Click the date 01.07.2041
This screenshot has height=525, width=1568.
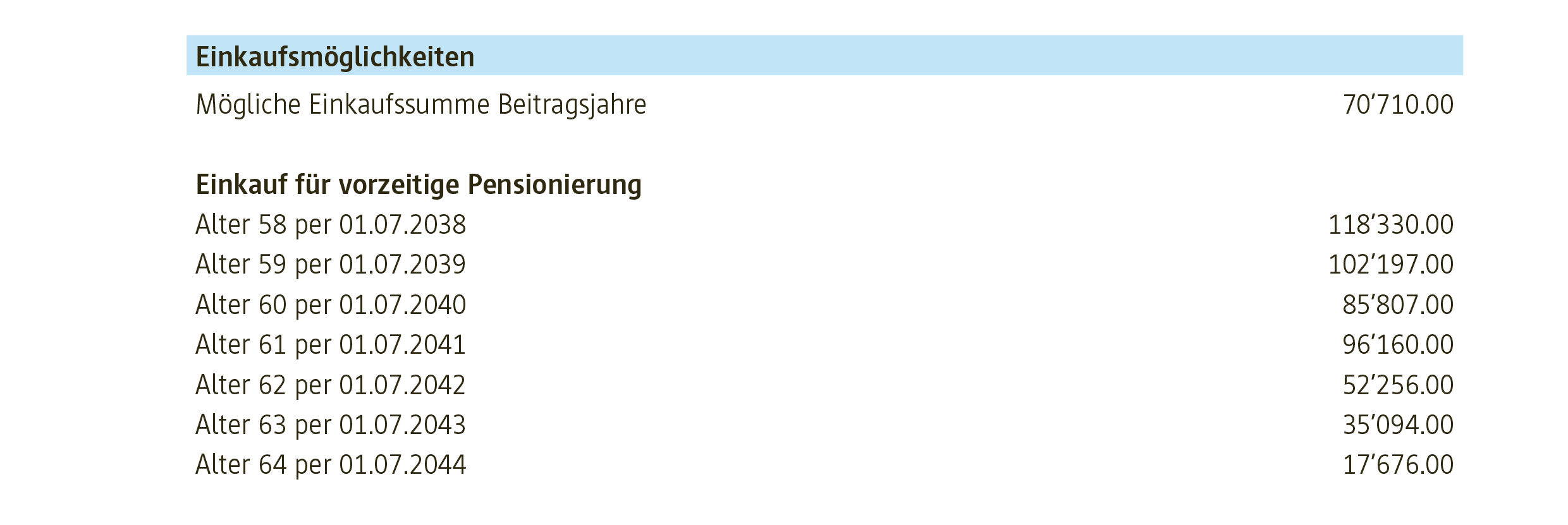403,345
